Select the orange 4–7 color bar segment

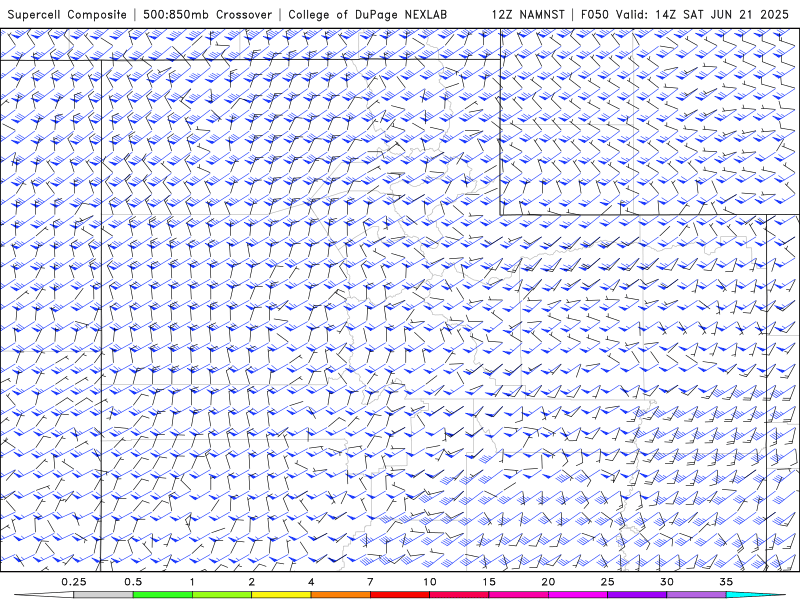[x=340, y=595]
